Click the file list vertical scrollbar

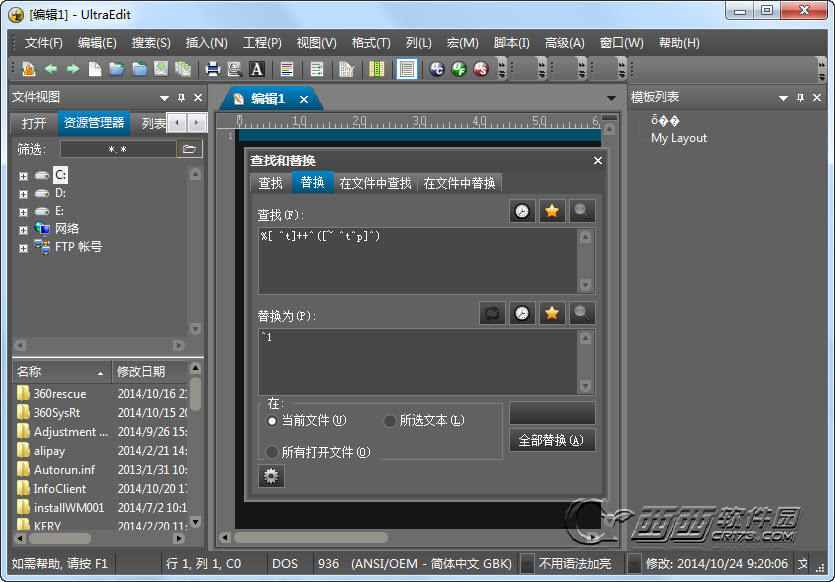[x=196, y=450]
